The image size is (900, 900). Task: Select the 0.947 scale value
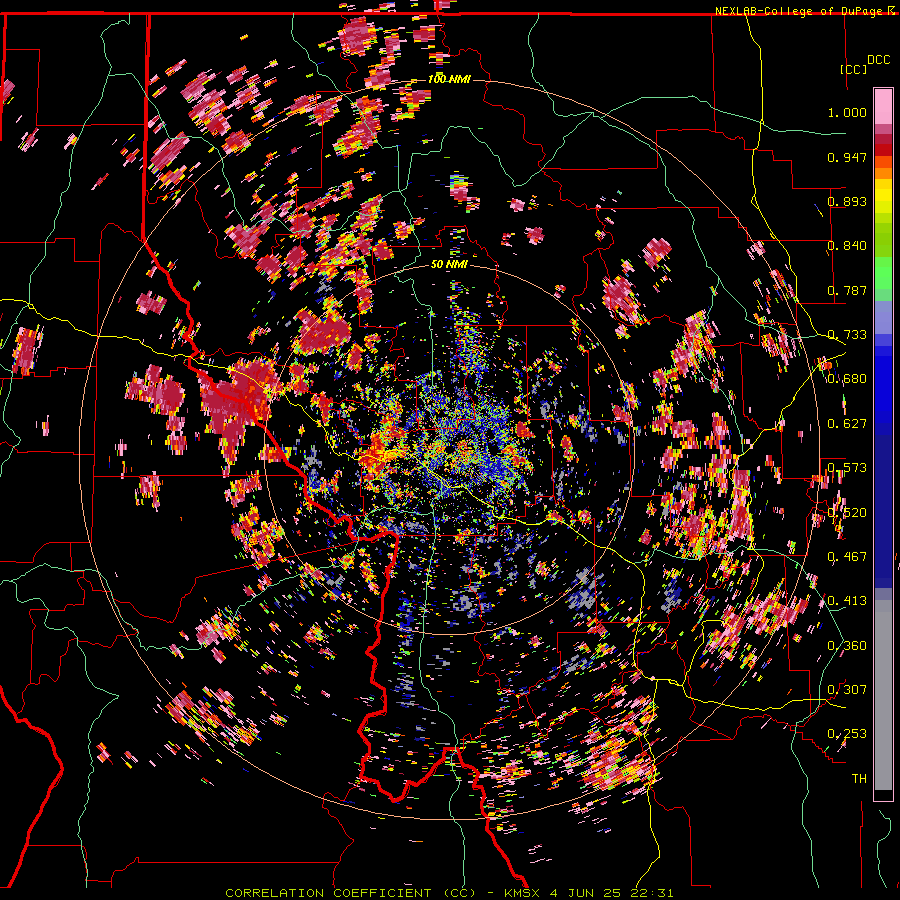point(847,157)
